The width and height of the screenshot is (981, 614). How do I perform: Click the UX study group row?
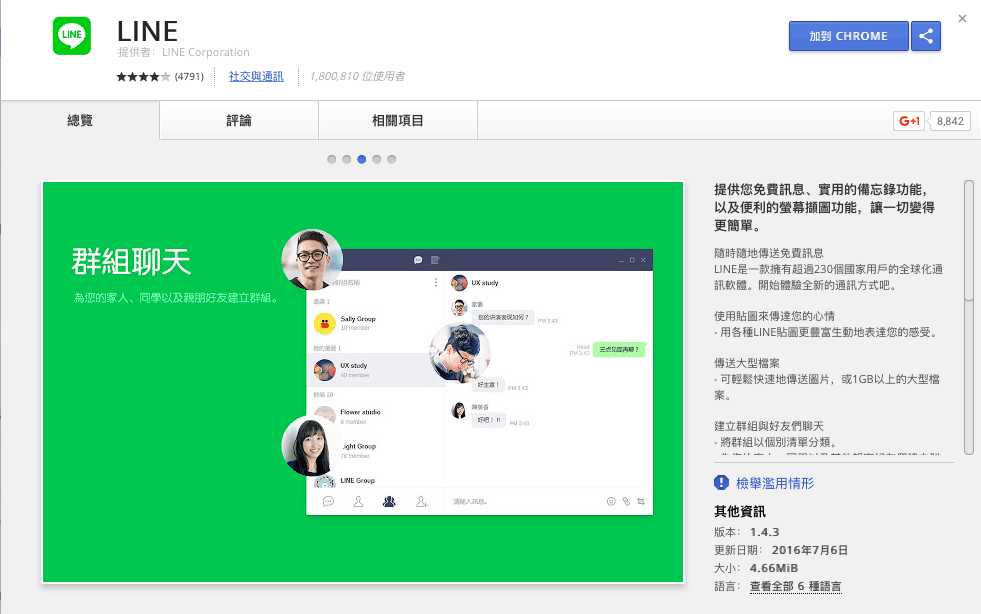point(375,370)
